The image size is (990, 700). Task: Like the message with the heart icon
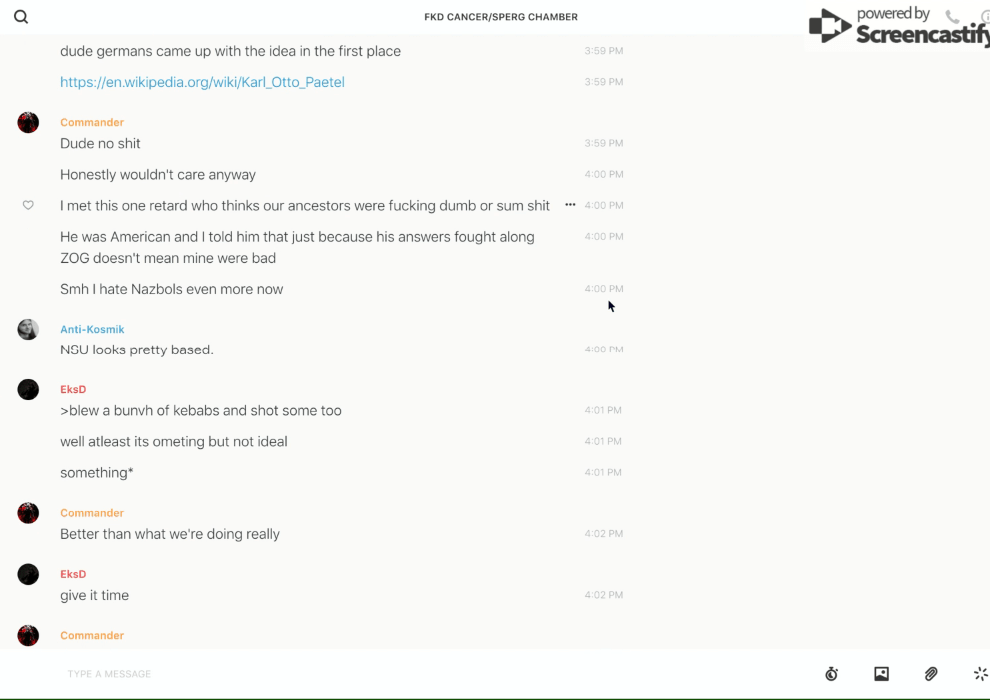28,205
